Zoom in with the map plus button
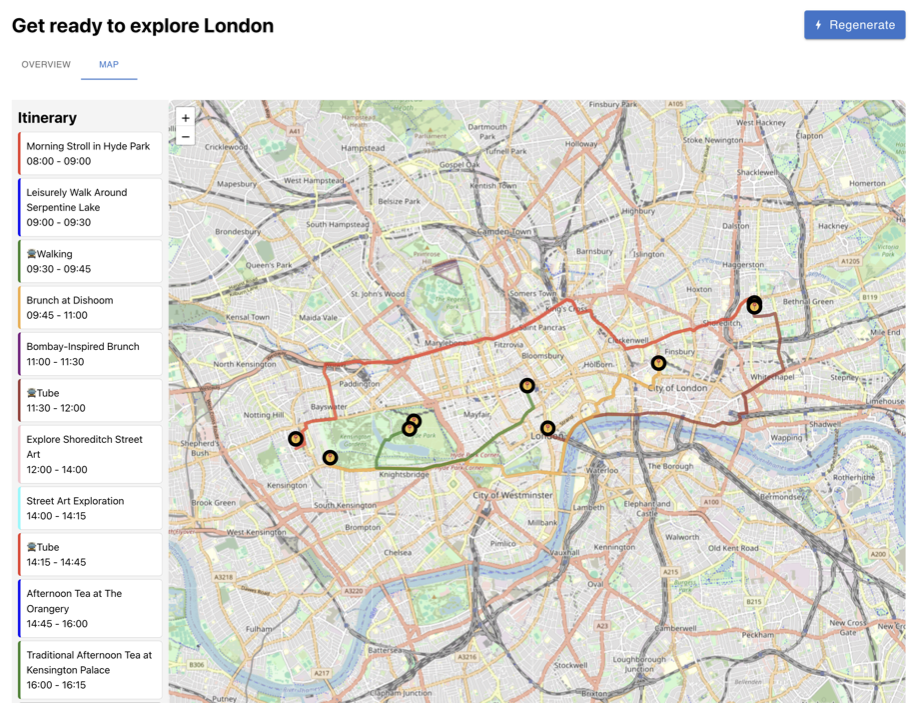Viewport: 914px width, 716px height. (x=185, y=118)
